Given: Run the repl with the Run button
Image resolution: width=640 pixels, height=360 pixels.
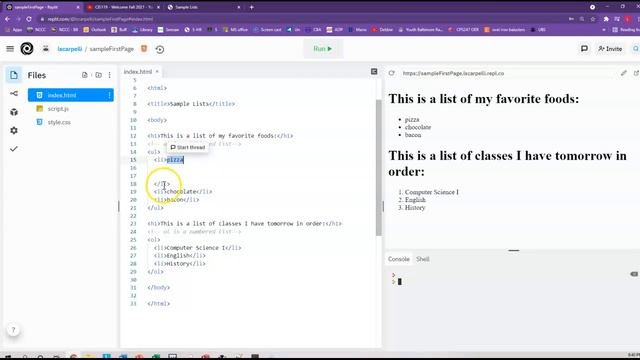Looking at the screenshot, I should [323, 49].
